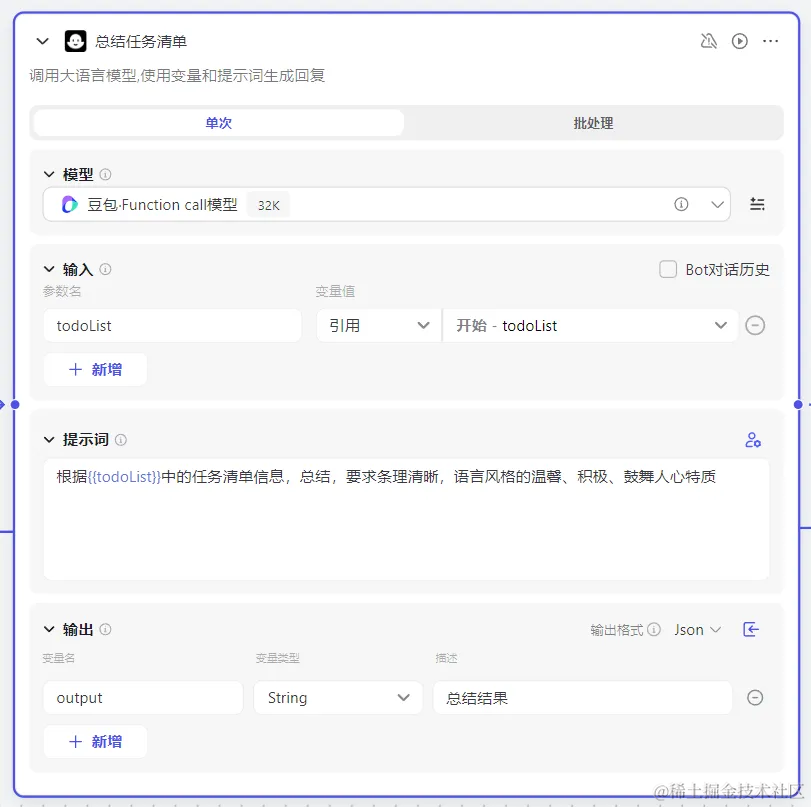
Task: Switch to the 单次 tab
Action: (218, 123)
